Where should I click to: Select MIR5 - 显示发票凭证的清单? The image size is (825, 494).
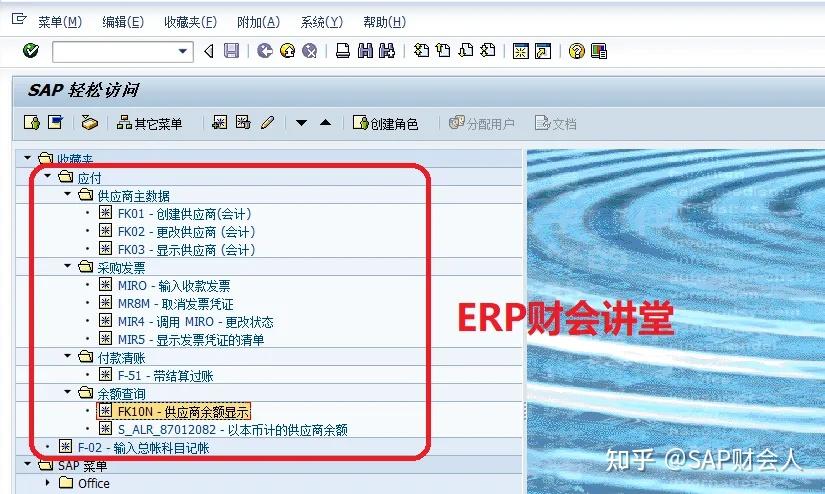pos(190,339)
